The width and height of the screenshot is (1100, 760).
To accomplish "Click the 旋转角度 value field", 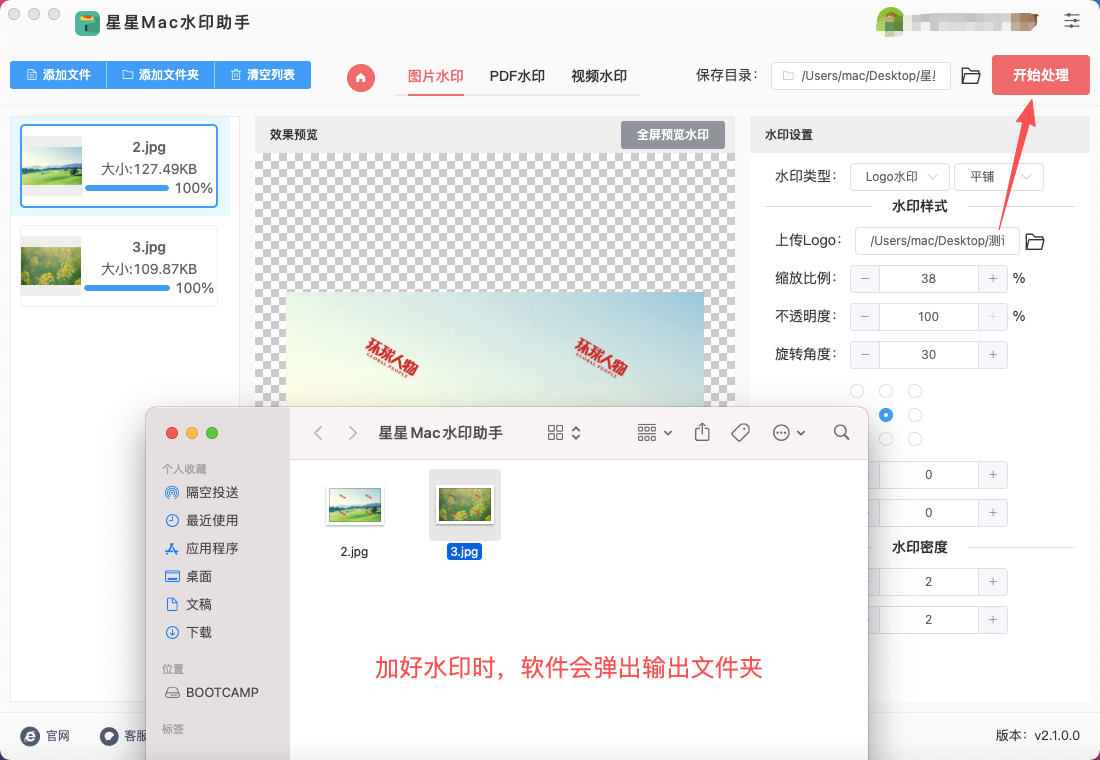I will point(928,354).
